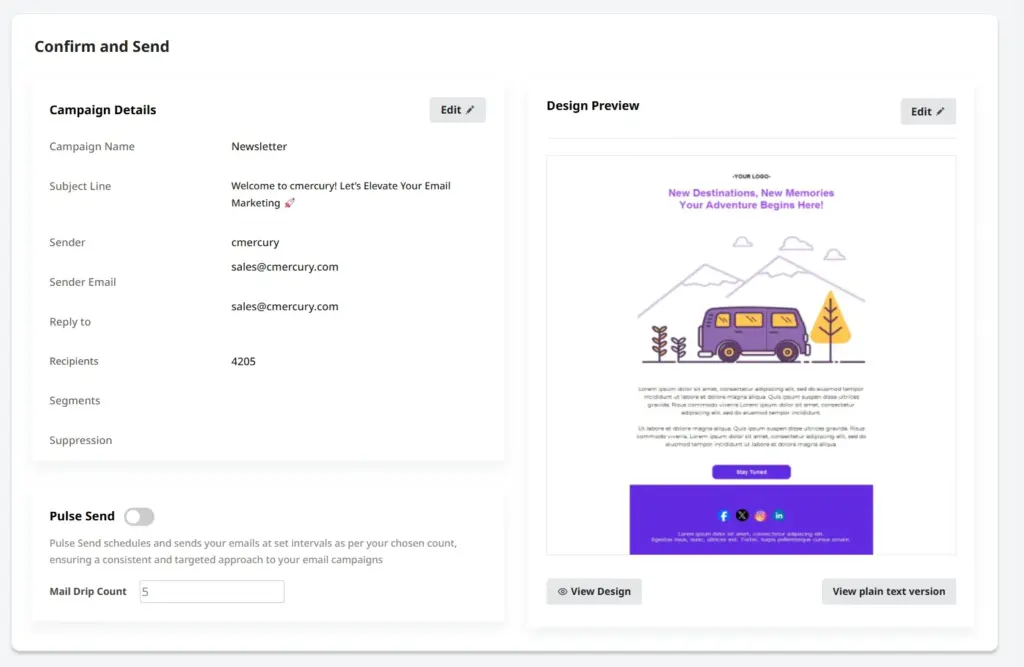The width and height of the screenshot is (1024, 667).
Task: Select the sales@cmercury.com address next to Sender Email
Action: point(285,267)
